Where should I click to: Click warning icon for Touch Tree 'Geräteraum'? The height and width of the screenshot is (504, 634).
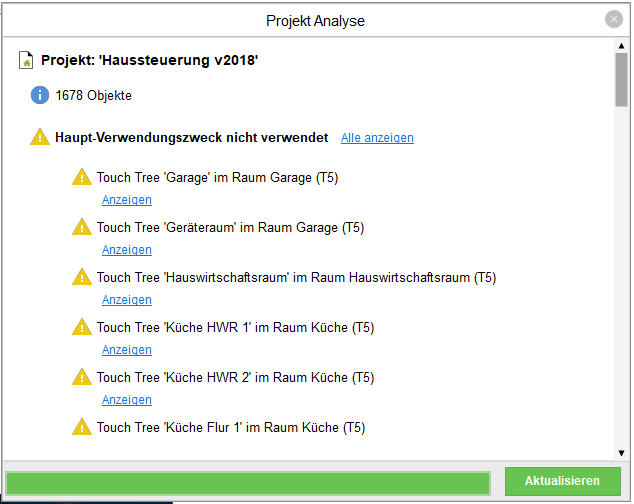tap(82, 227)
